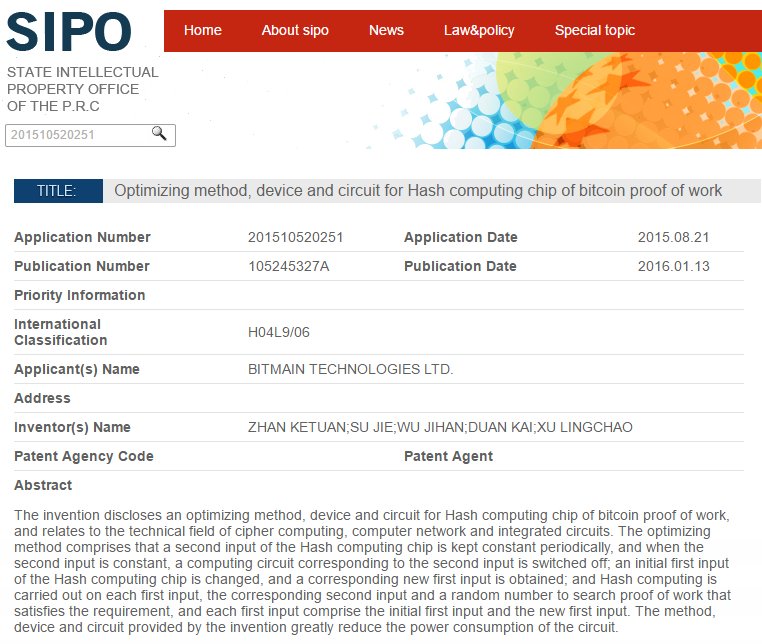Screen dimensions: 762x644
Task: Click the Patent Agency Code label
Action: click(x=84, y=456)
